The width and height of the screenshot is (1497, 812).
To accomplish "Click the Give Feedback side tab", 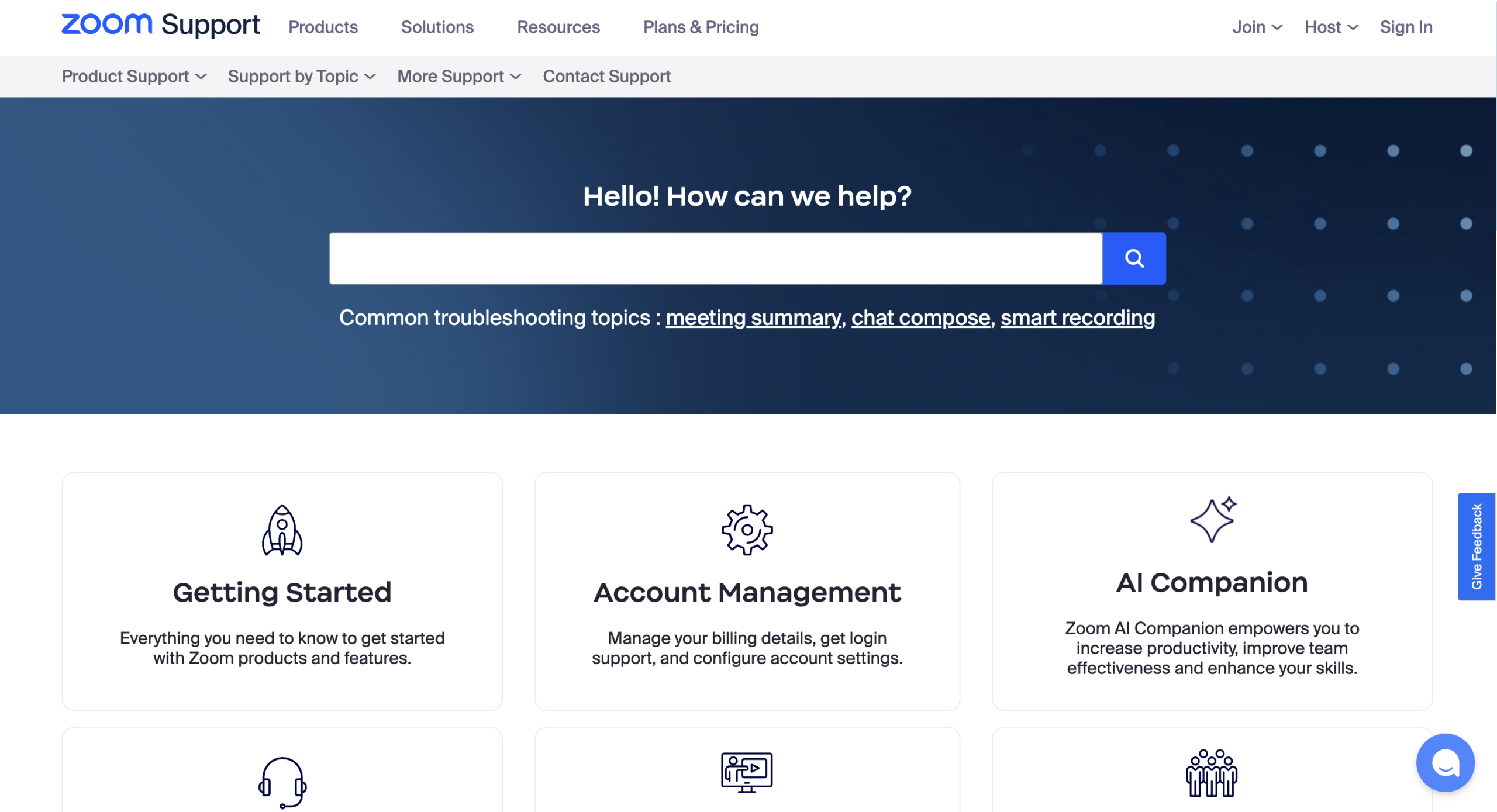I will 1476,547.
